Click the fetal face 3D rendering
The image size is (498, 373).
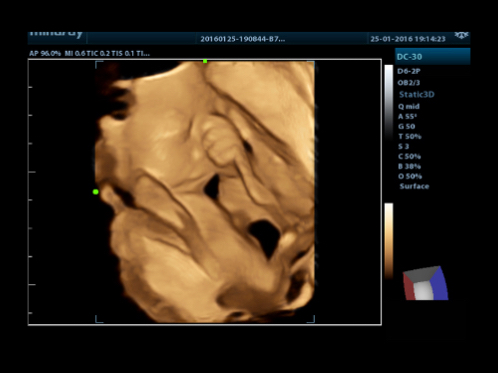click(205, 192)
